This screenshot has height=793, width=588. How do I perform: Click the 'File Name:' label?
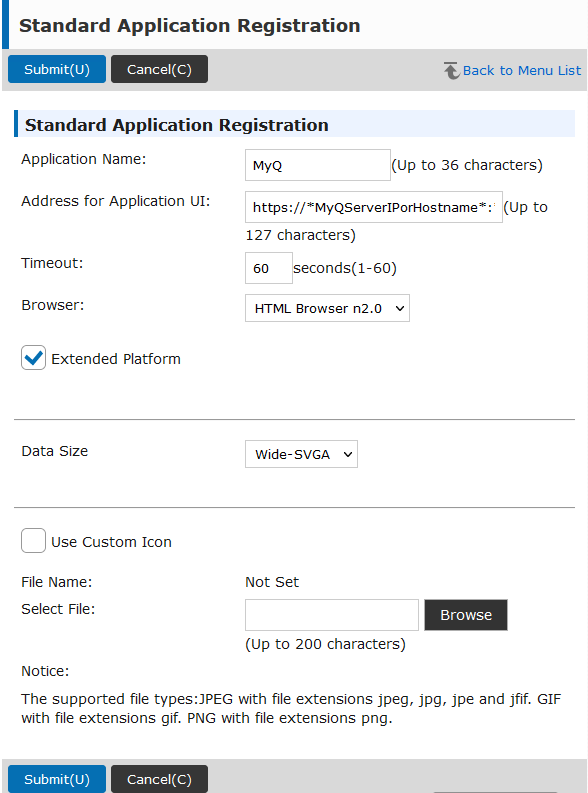57,582
